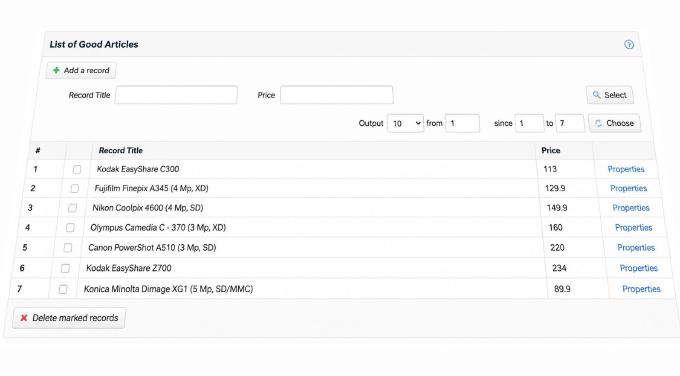Open Properties for Kodak EasyShare Z700
The image size is (680, 376).
coord(639,268)
